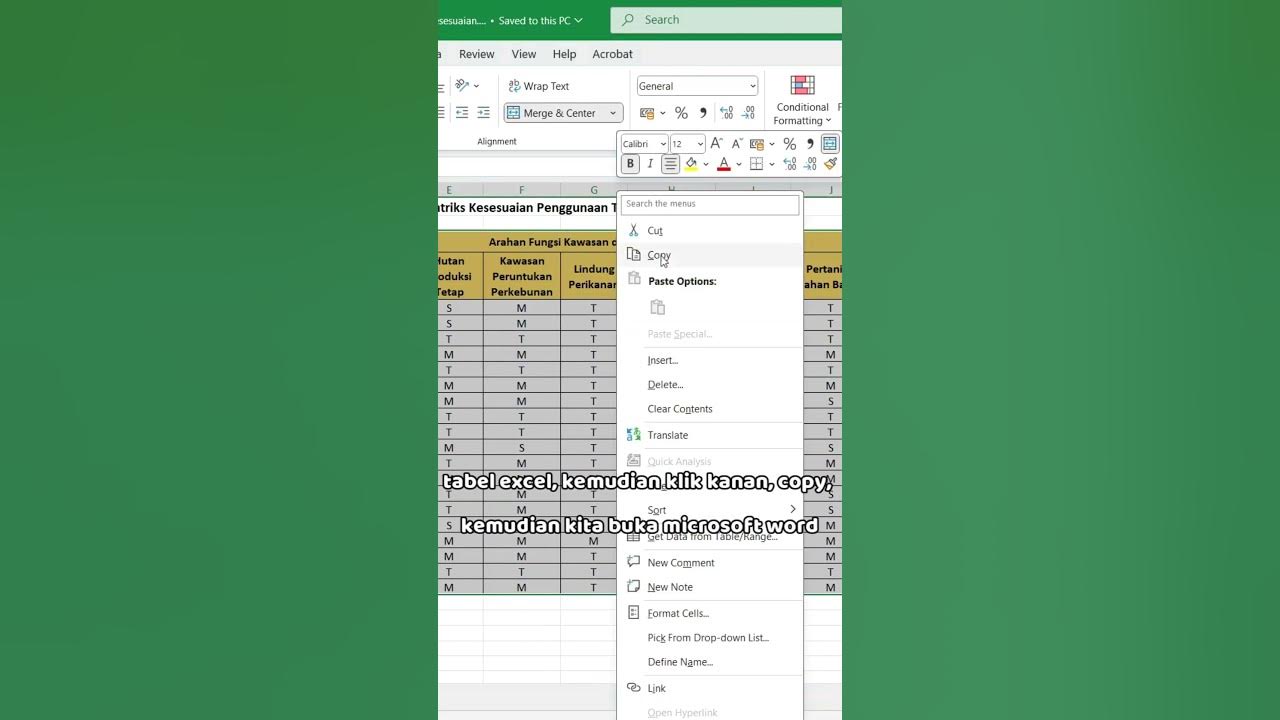Viewport: 1280px width, 720px height.
Task: Apply the yellow fill color swatch
Action: point(690,164)
